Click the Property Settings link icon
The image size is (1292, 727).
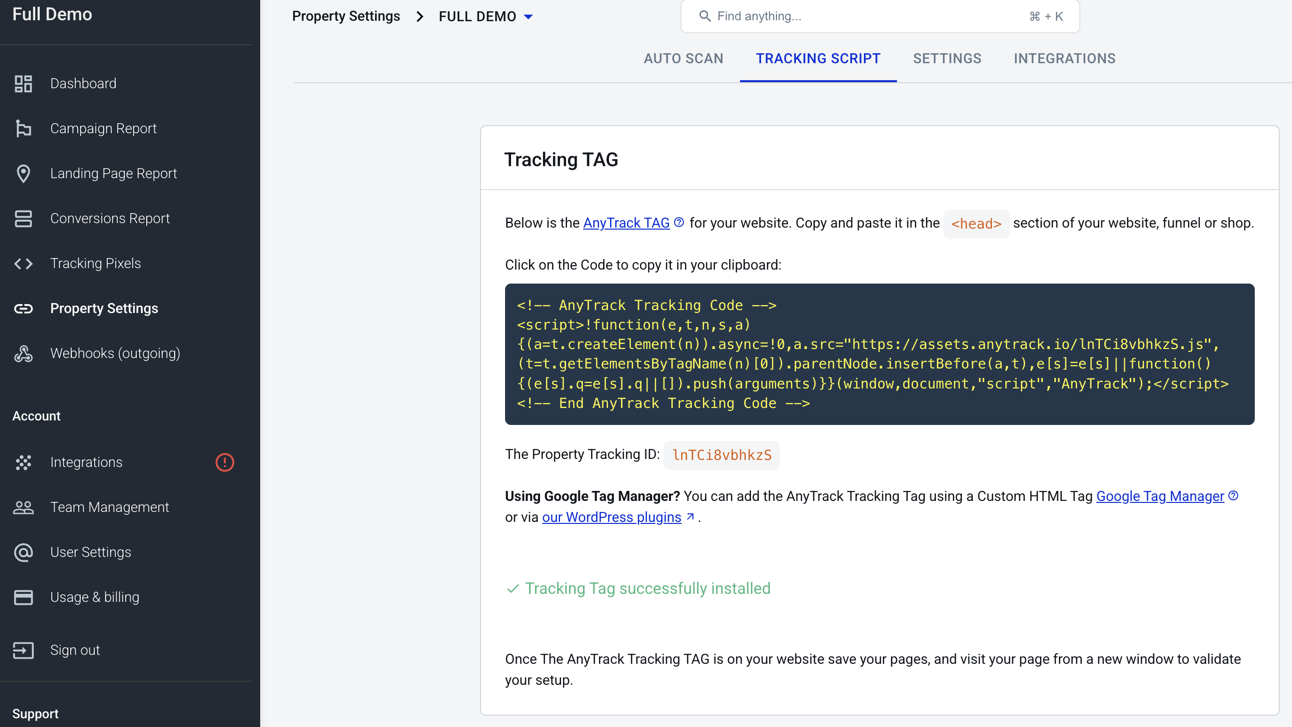click(23, 309)
